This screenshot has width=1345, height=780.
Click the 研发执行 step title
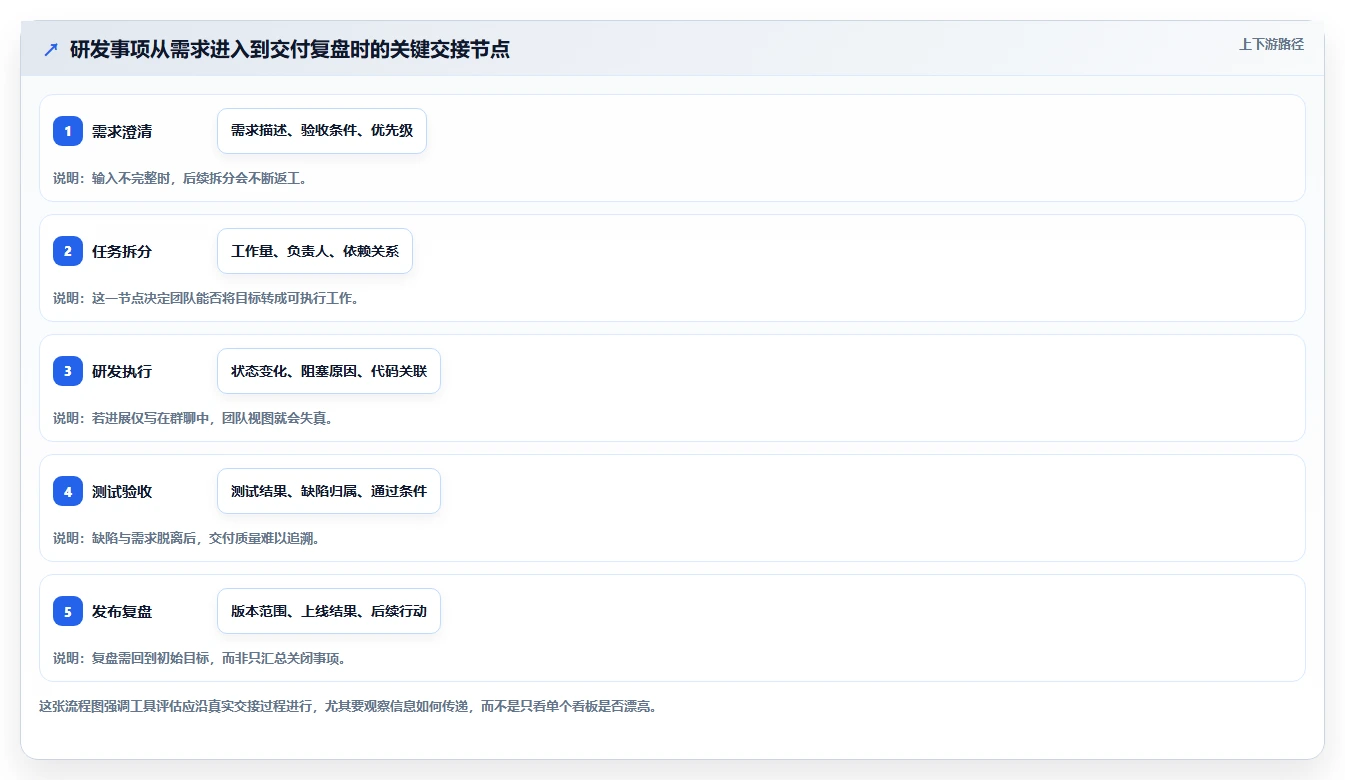tap(122, 371)
